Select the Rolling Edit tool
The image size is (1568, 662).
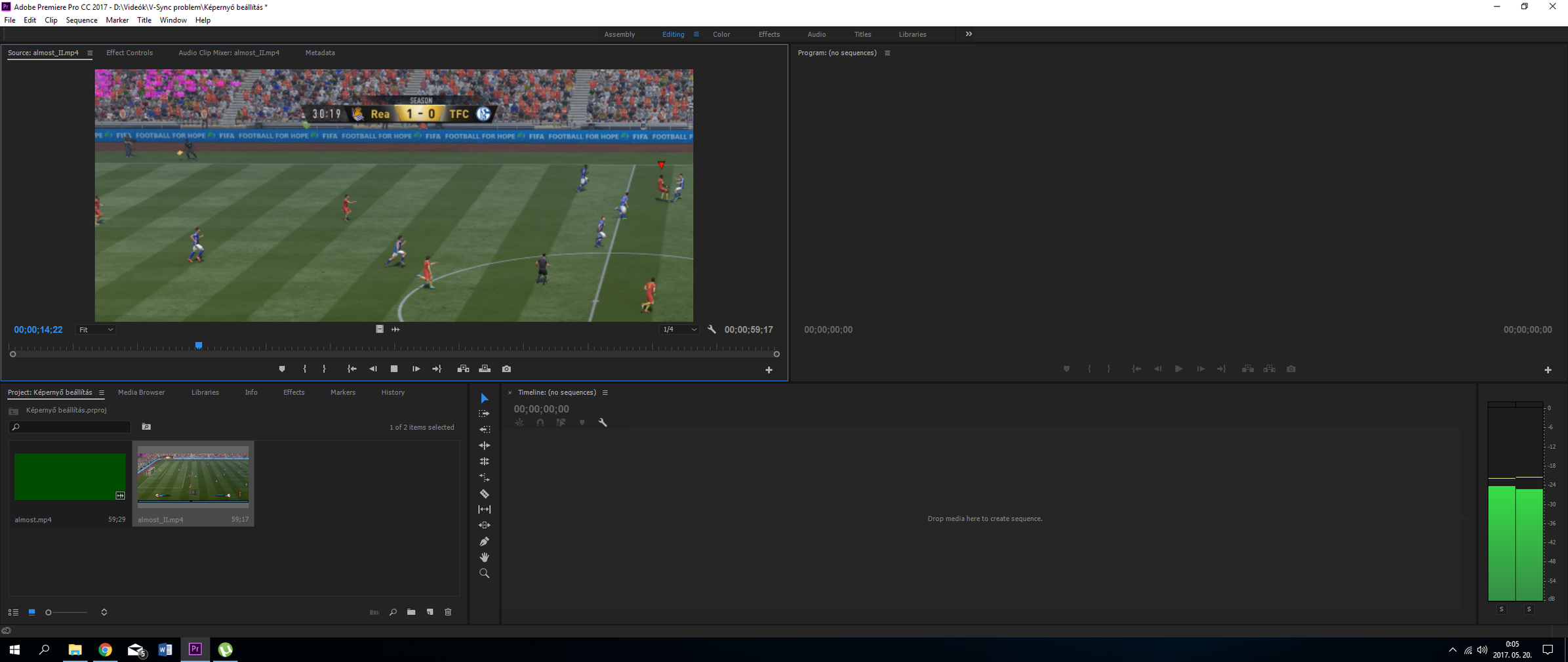484,461
